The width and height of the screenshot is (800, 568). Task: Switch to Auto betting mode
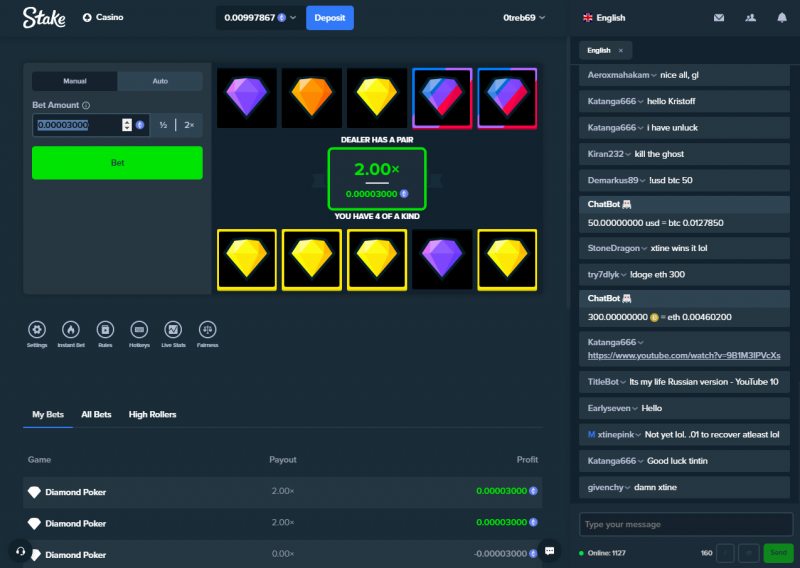pyautogui.click(x=160, y=81)
